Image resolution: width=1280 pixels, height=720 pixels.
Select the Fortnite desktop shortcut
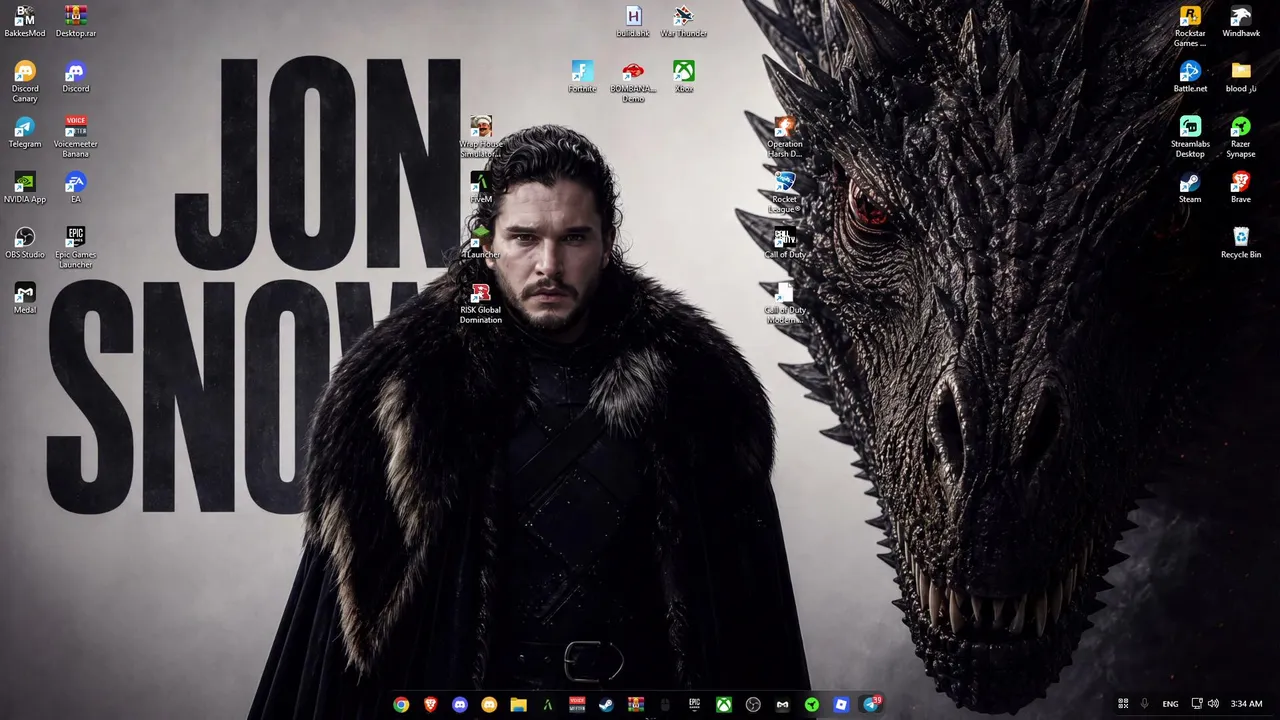[582, 78]
